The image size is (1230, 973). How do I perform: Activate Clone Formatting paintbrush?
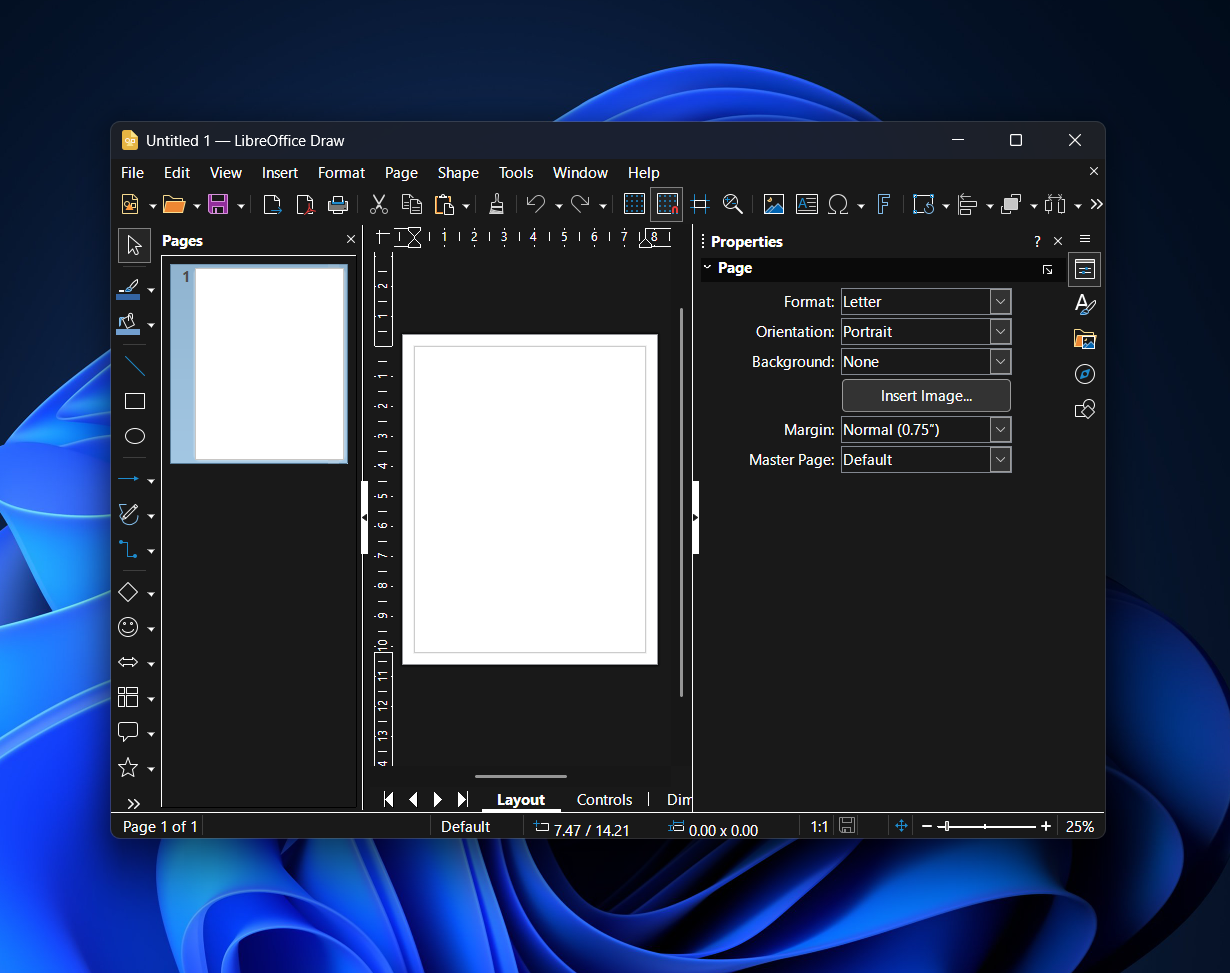coord(496,205)
